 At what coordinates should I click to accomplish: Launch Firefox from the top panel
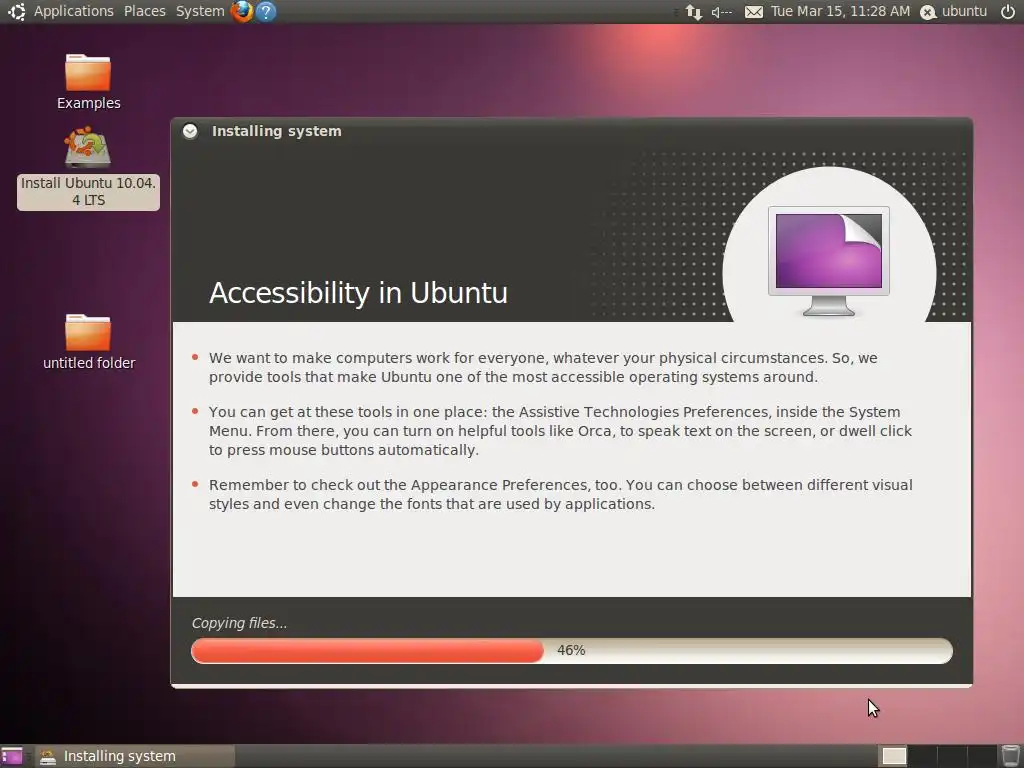242,11
